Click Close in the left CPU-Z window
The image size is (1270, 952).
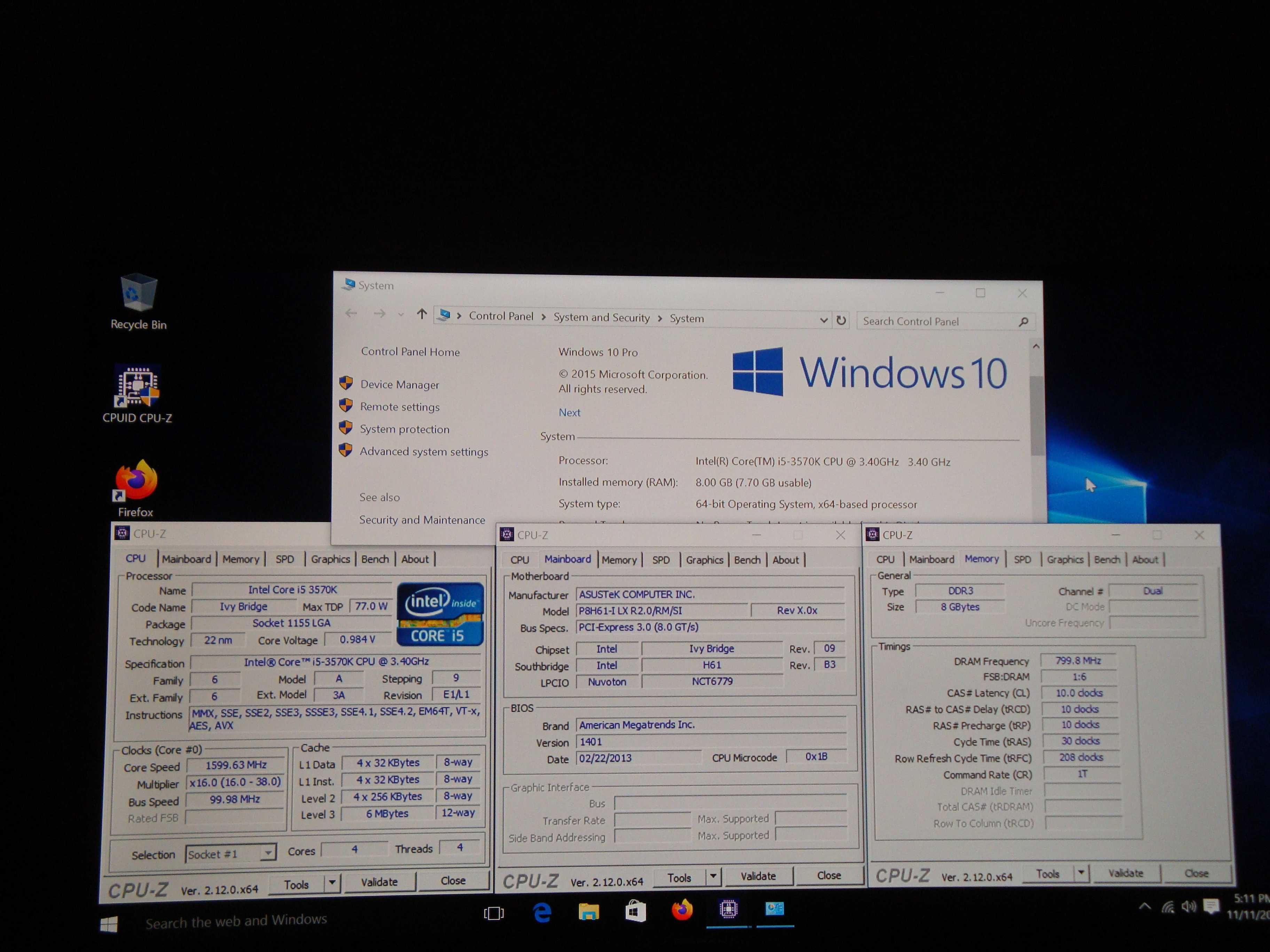[x=453, y=881]
